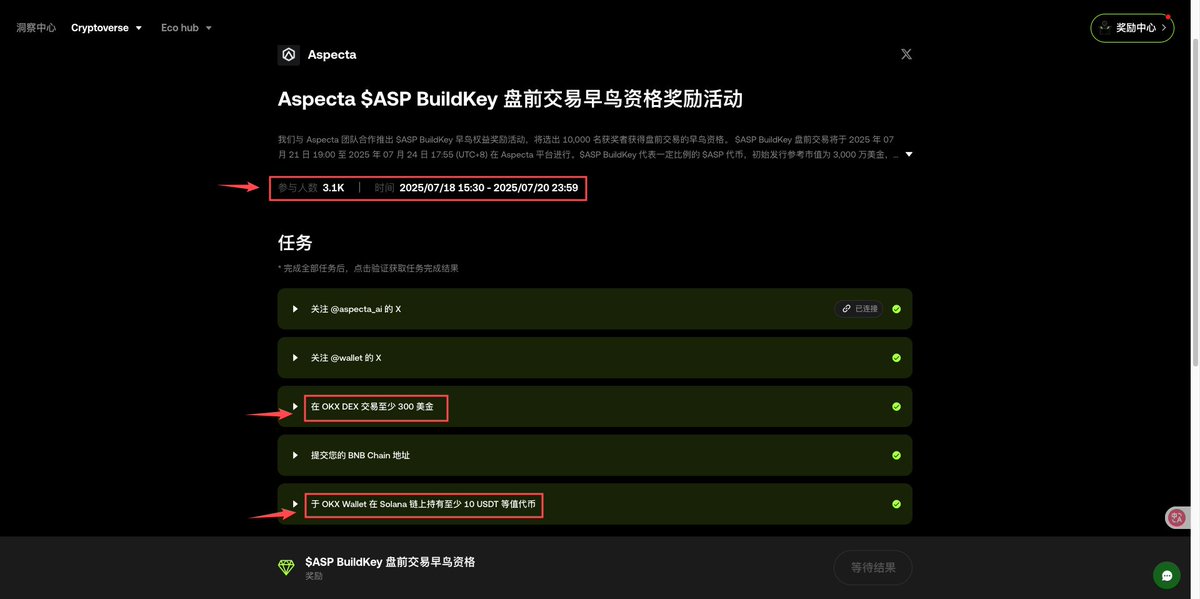Expand the 关注 @aspecta_ai 的 X task
The height and width of the screenshot is (599, 1200).
pyautogui.click(x=295, y=309)
